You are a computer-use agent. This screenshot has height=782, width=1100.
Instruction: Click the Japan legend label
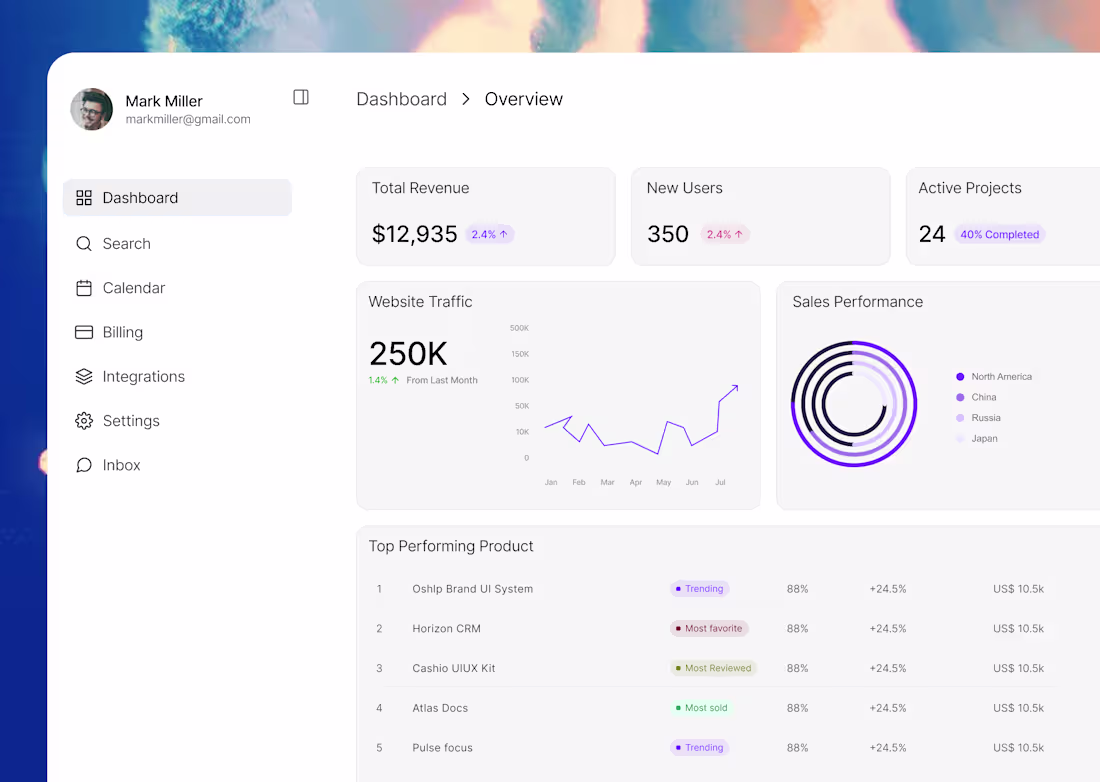click(x=984, y=438)
